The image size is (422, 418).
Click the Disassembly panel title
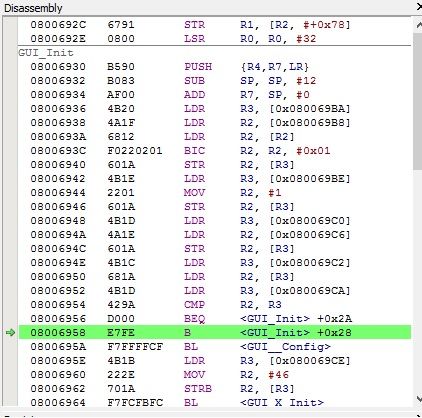click(x=33, y=8)
